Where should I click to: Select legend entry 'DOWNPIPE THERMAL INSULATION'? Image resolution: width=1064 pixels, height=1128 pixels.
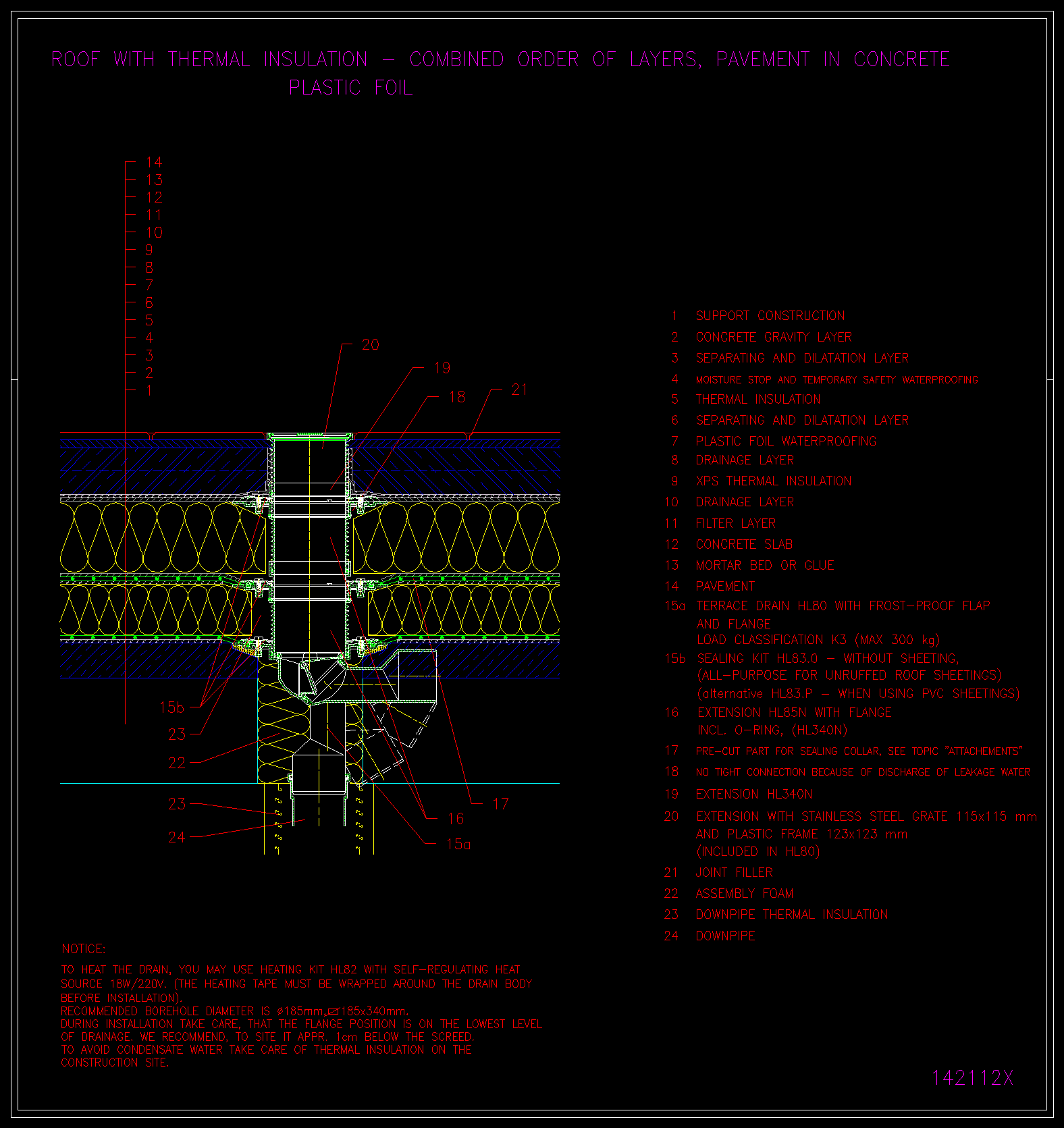tap(791, 915)
